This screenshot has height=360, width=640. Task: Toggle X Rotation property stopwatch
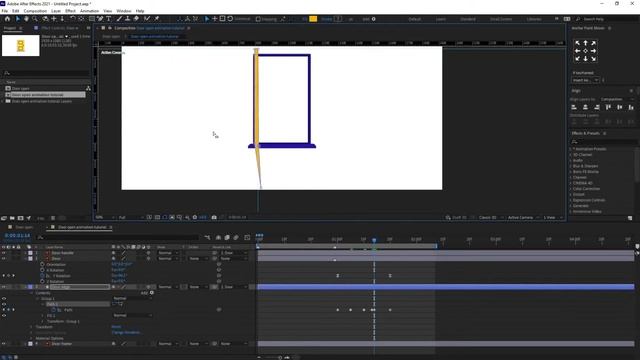pos(42,270)
